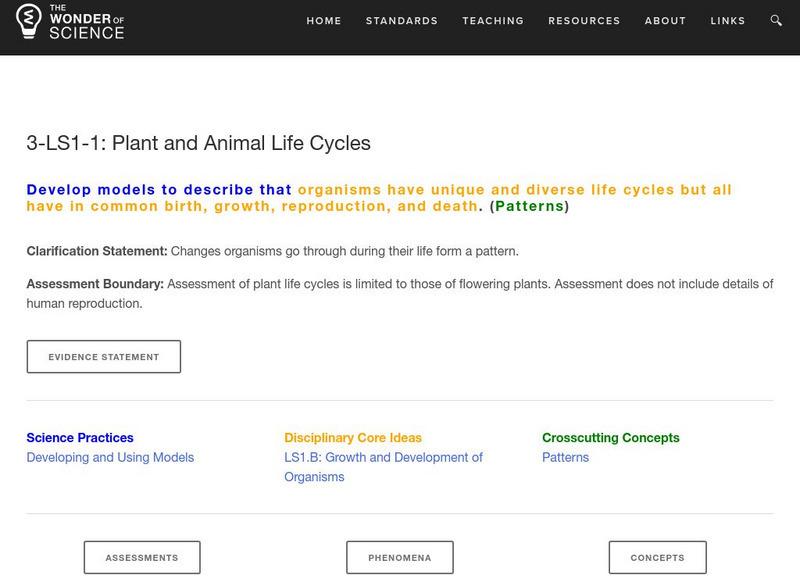The height and width of the screenshot is (575, 800).
Task: Click the Phenomena button
Action: 400,558
